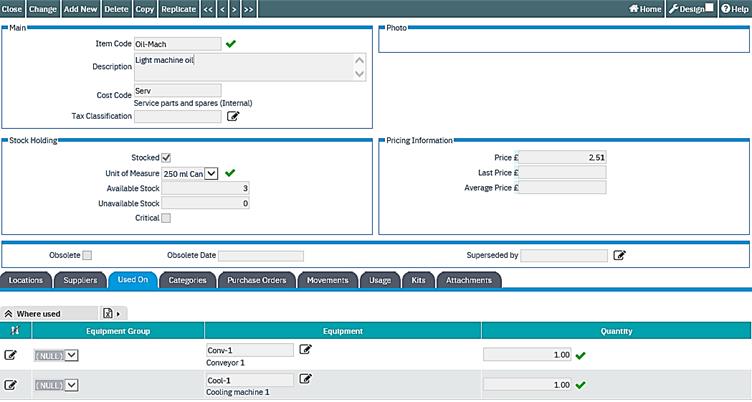Viewport: 752px width, 402px height.
Task: Edit the Cooling machine 1 row icon
Action: coord(11,384)
